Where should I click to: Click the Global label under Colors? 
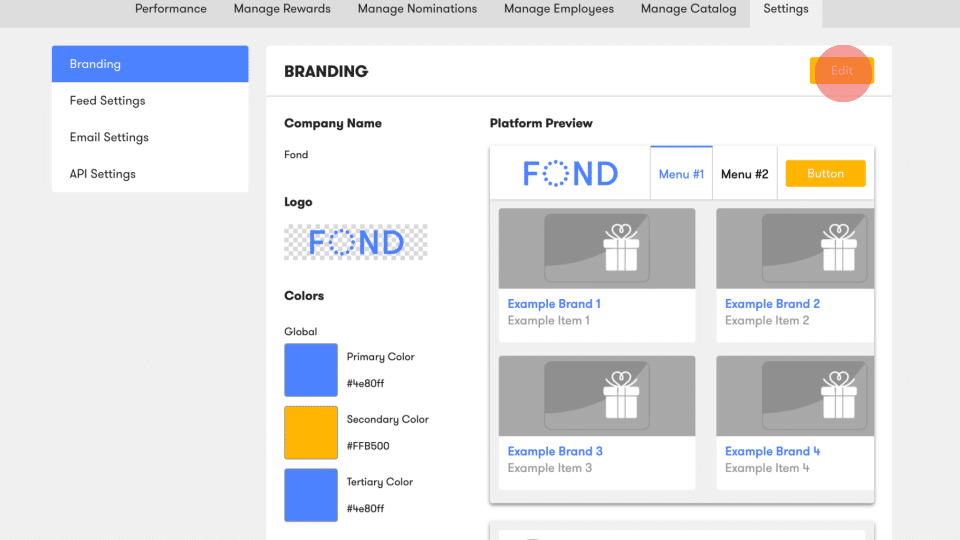pos(301,331)
